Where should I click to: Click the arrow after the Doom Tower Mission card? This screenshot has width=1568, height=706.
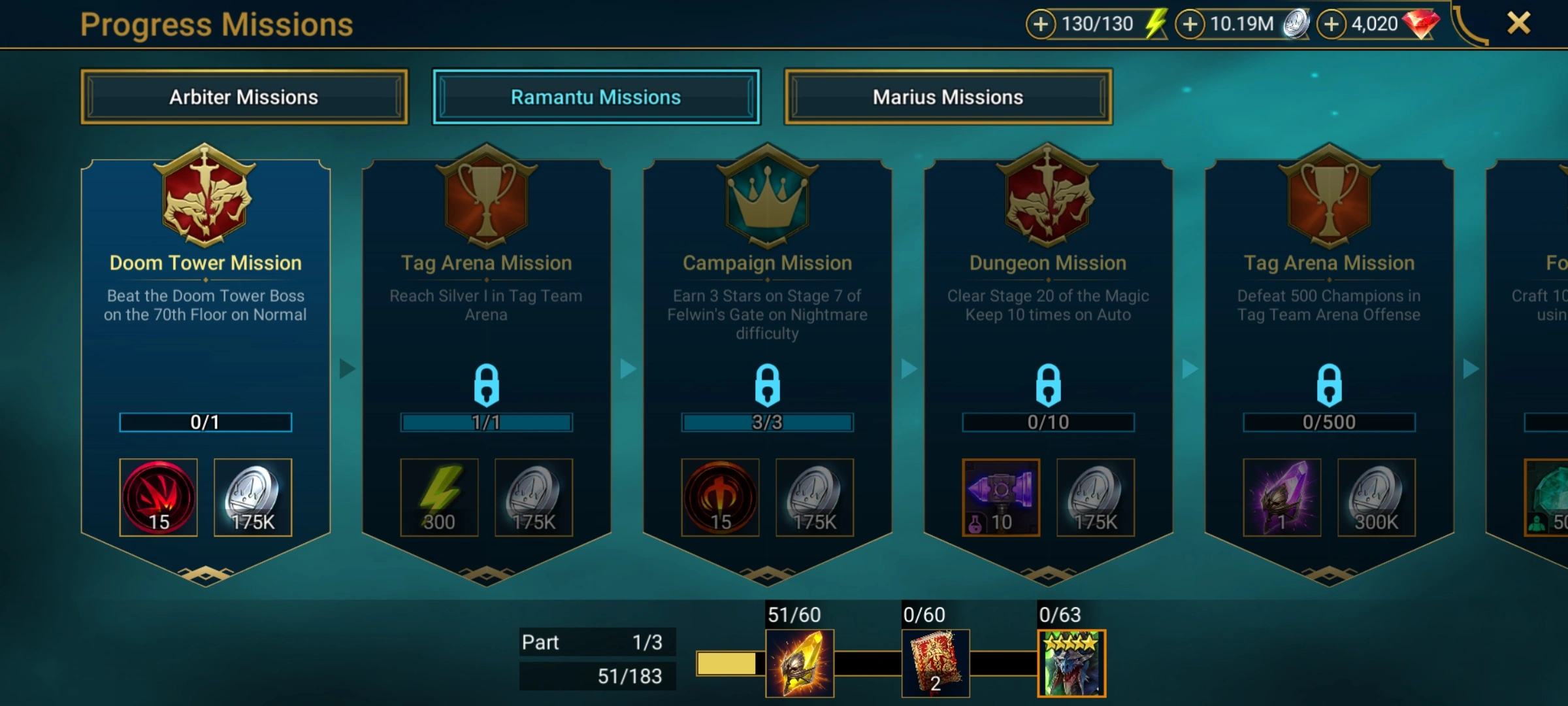pyautogui.click(x=347, y=369)
